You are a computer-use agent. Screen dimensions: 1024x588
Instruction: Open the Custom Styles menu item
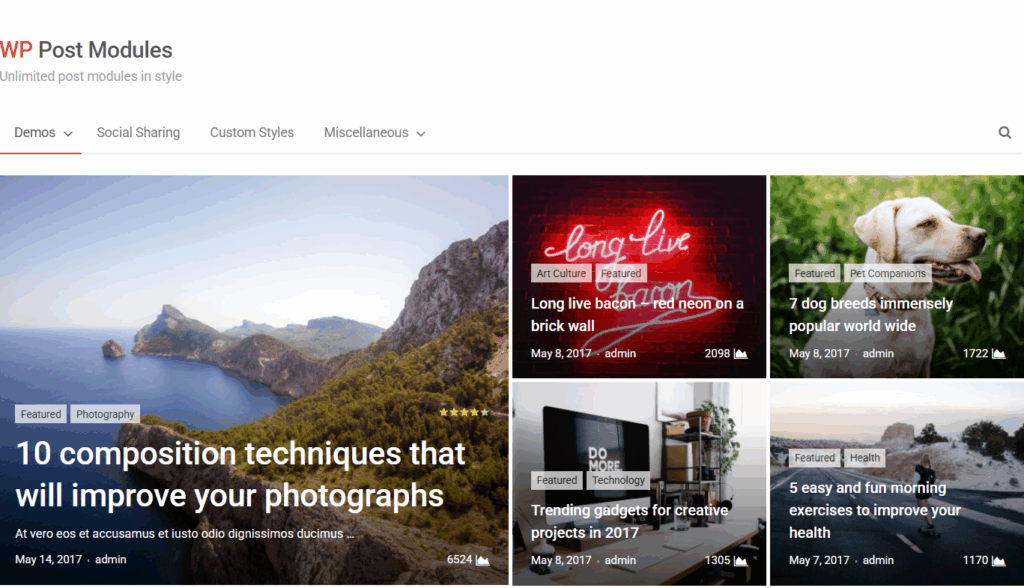coord(252,133)
